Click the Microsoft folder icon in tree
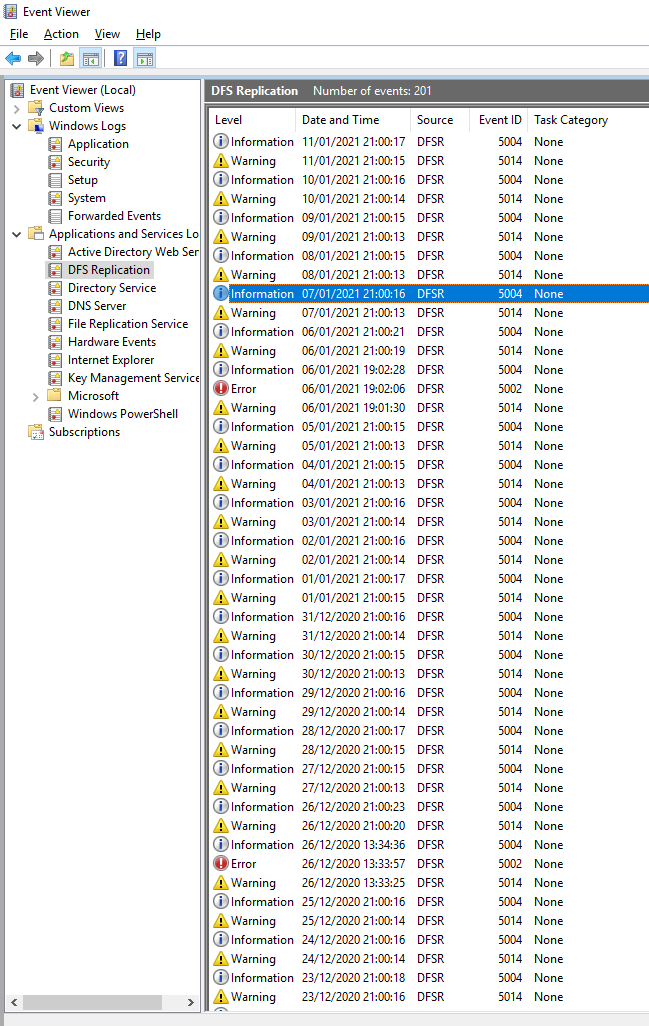Image resolution: width=649 pixels, height=1026 pixels. (55, 396)
